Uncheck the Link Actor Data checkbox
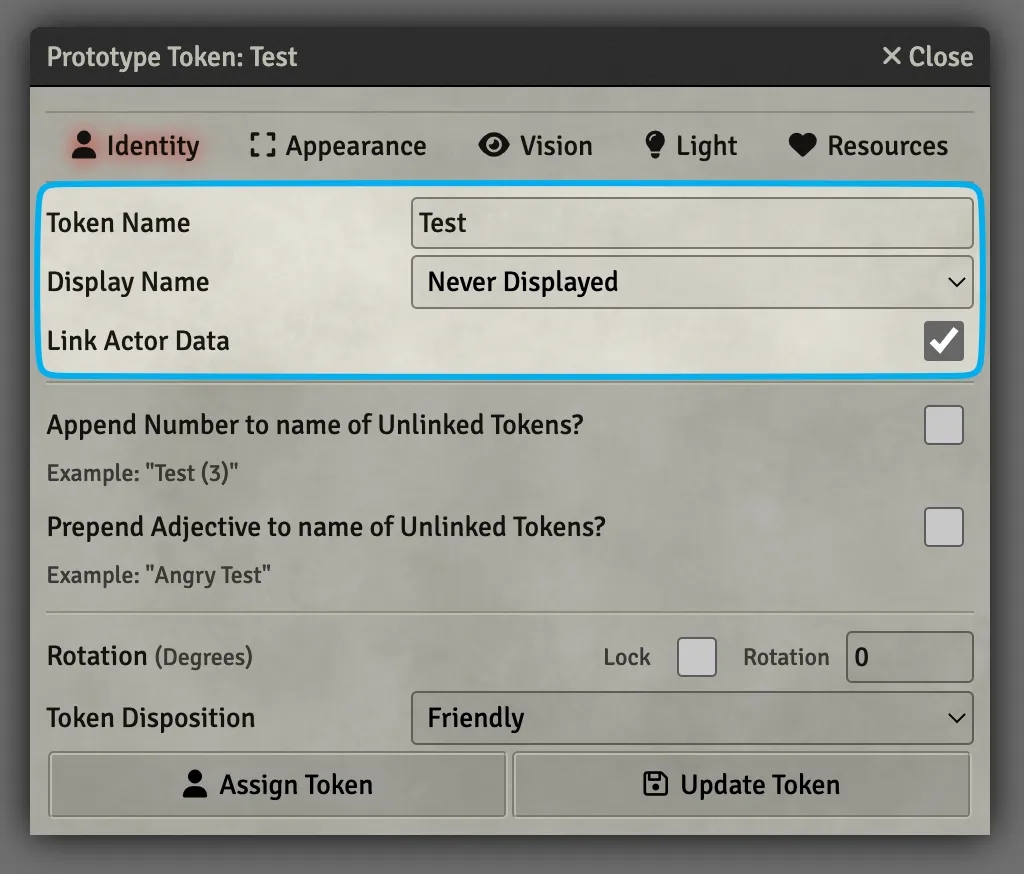 (x=943, y=341)
